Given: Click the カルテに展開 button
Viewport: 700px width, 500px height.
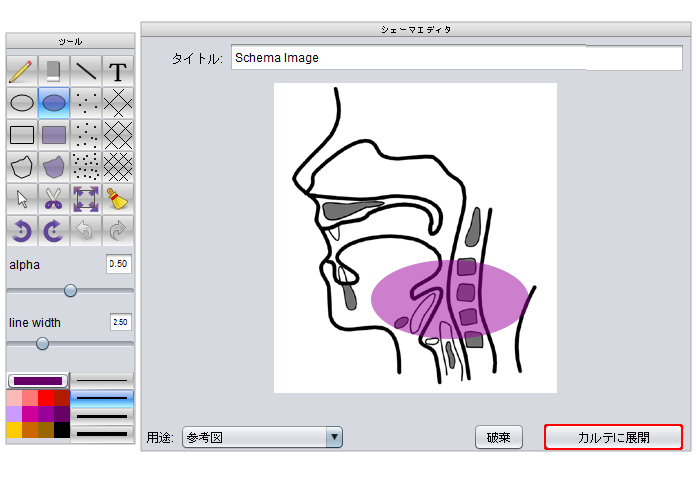Looking at the screenshot, I should 613,437.
